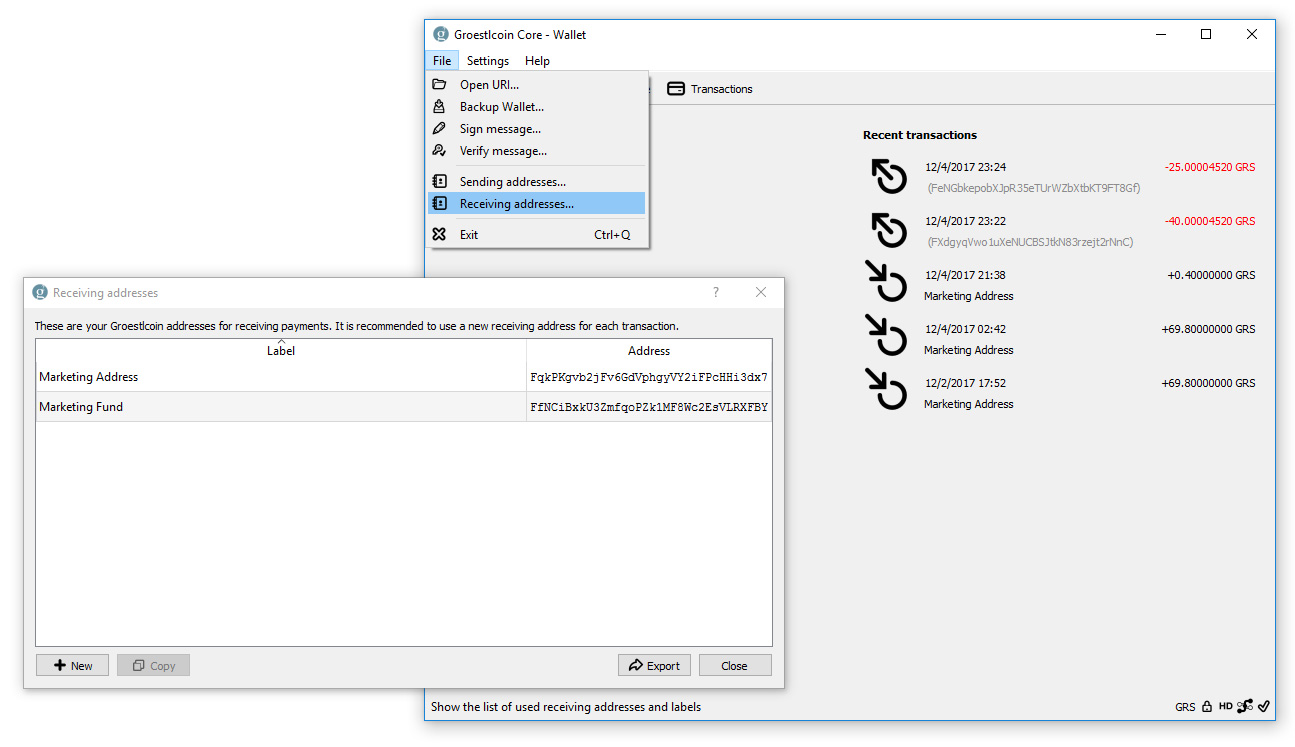Click the 12/2/2017 17:52 transaction date
This screenshot has width=1295, height=747.
(965, 383)
